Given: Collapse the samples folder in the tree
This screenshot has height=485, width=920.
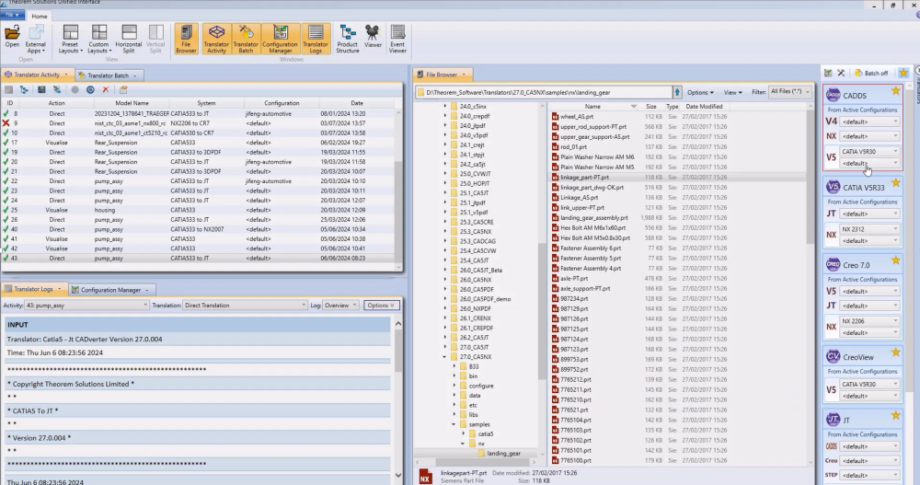Looking at the screenshot, I should [454, 424].
